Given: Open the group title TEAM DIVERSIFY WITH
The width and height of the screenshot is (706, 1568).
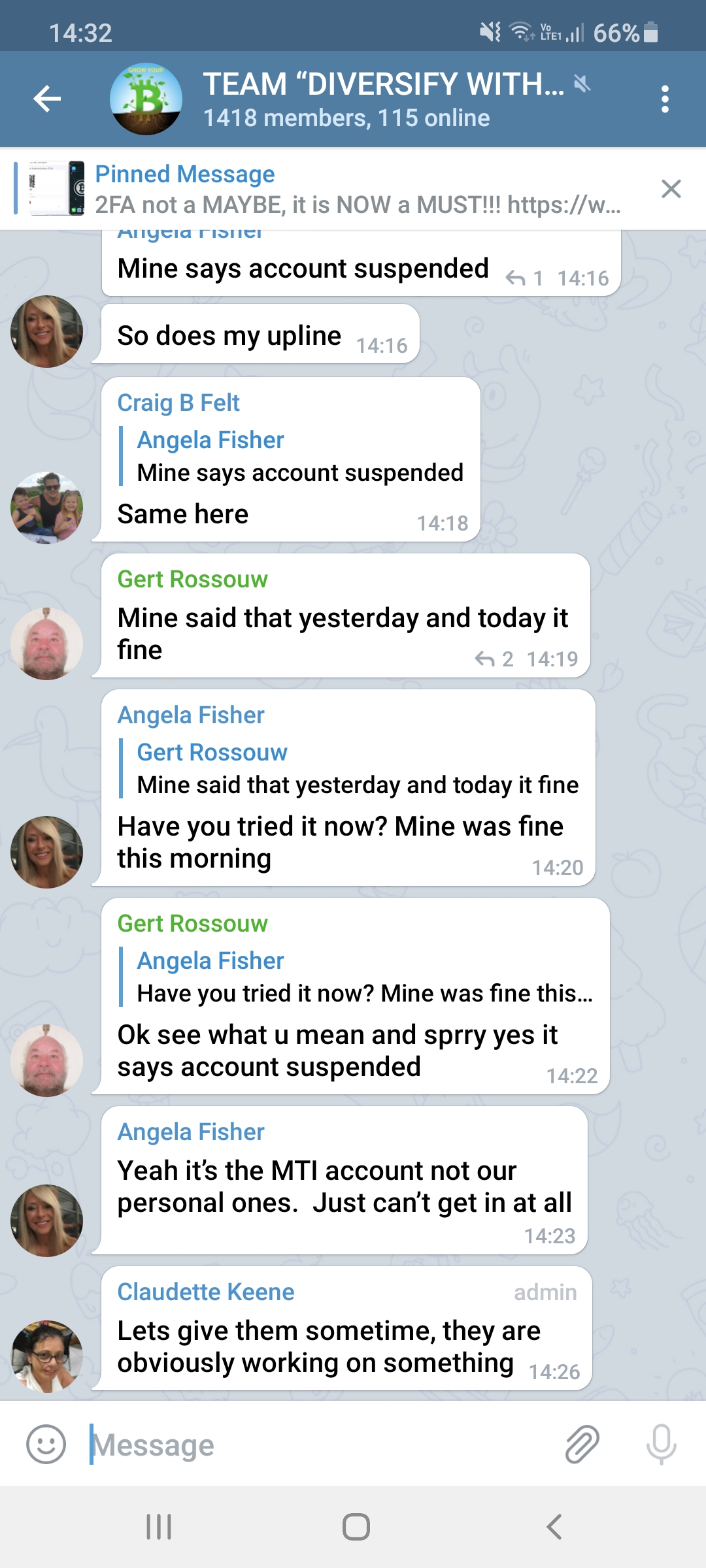Looking at the screenshot, I should pos(383,85).
